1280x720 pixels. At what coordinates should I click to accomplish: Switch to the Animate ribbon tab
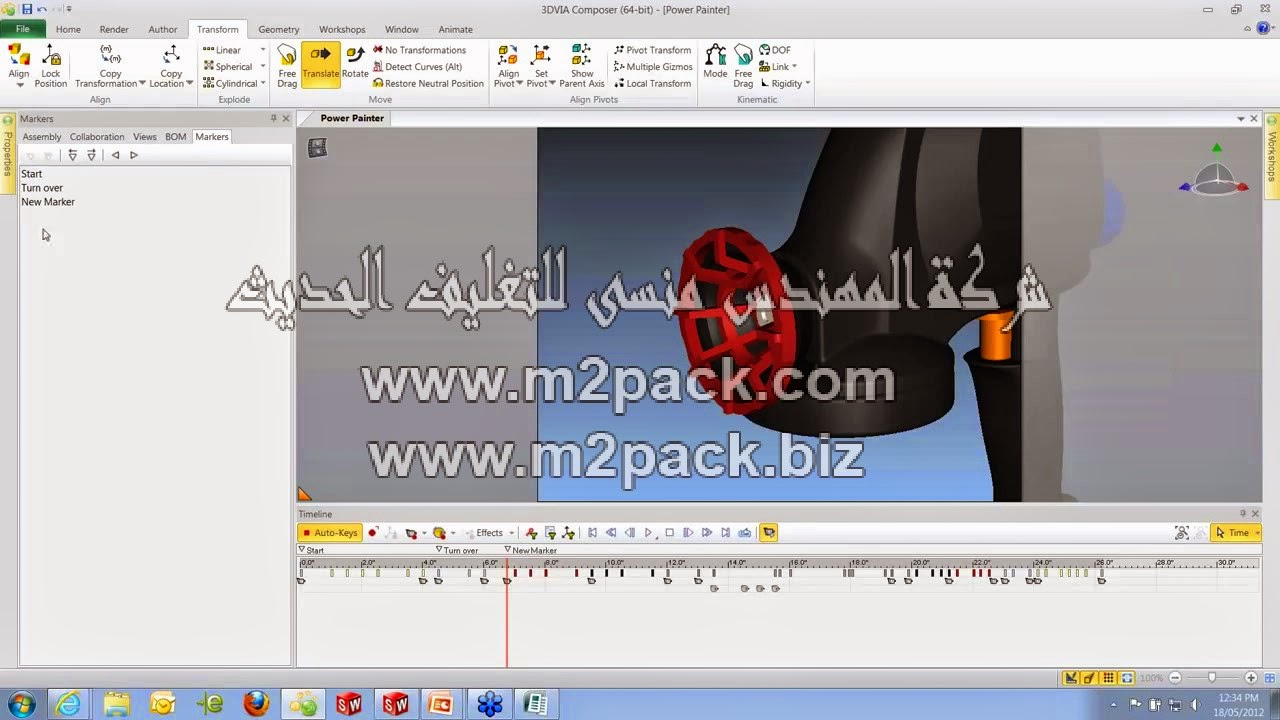tap(455, 29)
